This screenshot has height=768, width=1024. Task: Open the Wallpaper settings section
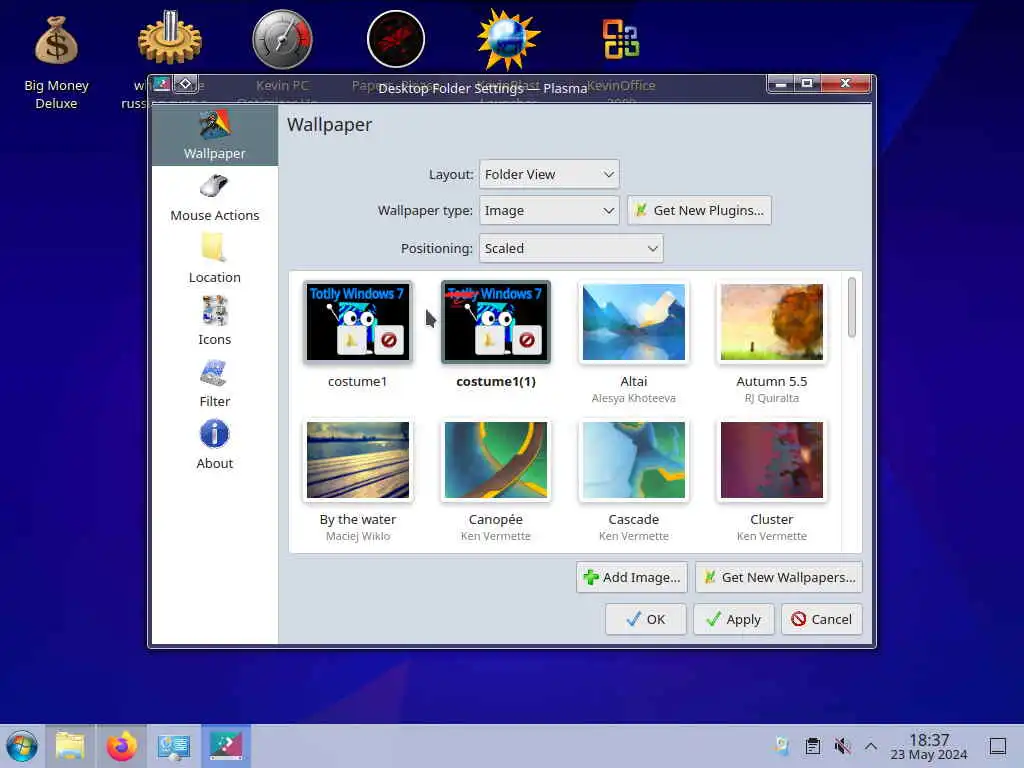point(214,135)
